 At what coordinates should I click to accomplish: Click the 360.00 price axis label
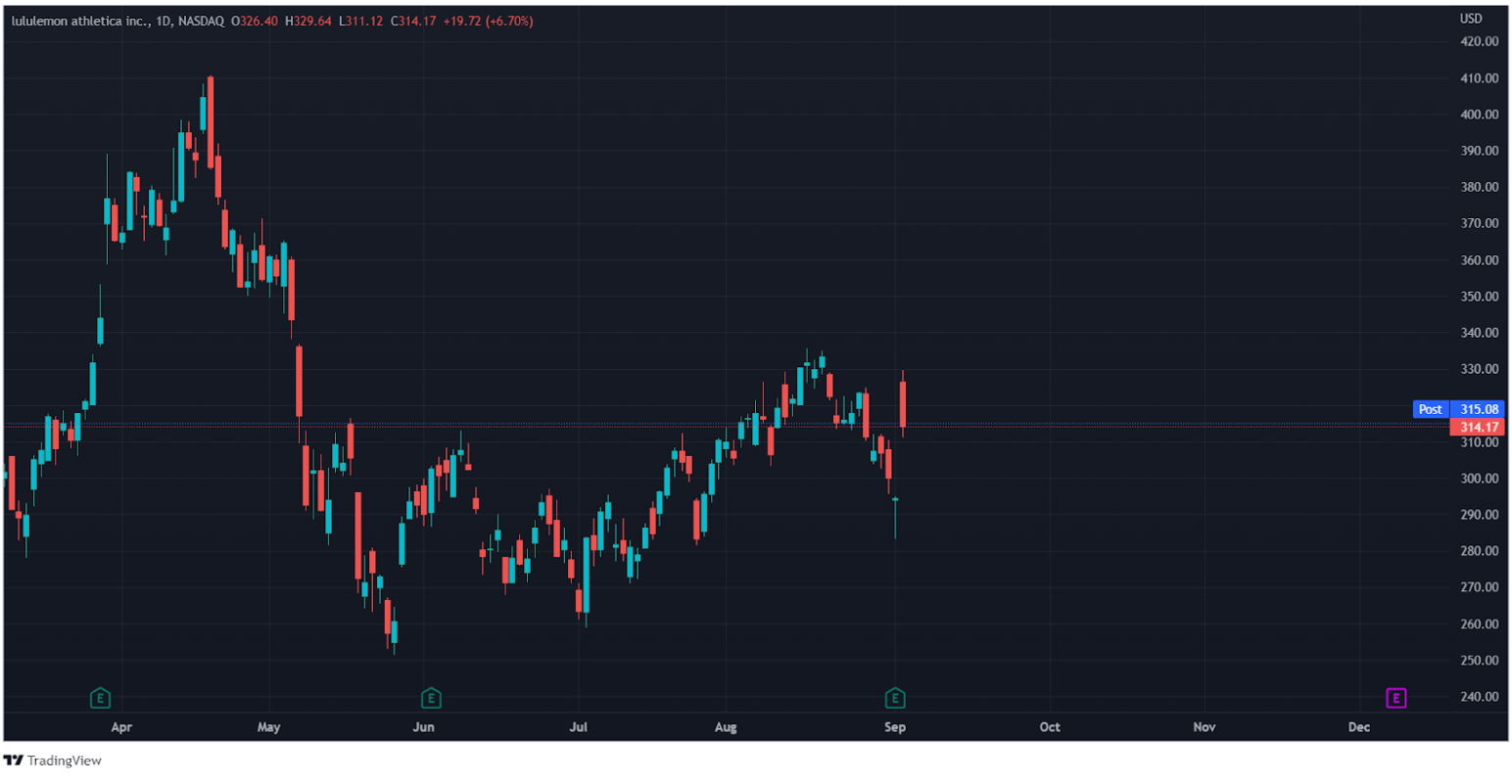tap(1479, 260)
